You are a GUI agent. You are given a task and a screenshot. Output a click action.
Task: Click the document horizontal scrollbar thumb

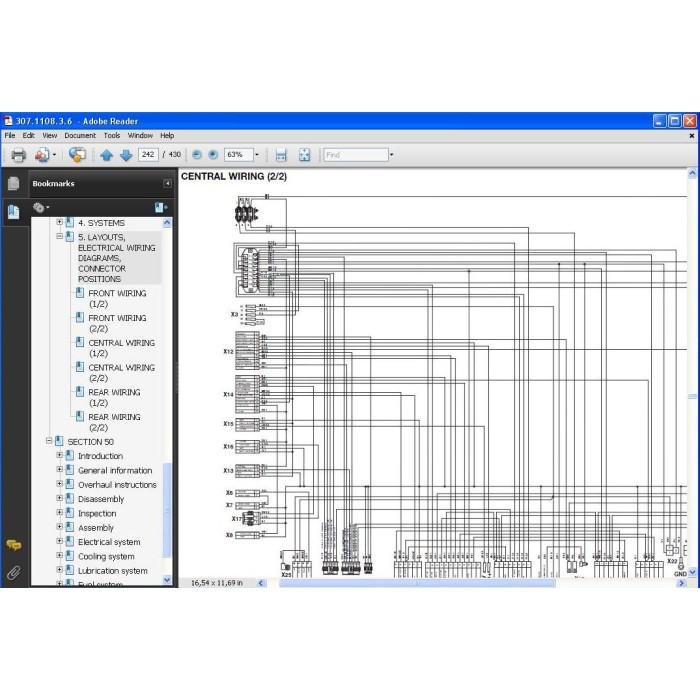tap(417, 583)
